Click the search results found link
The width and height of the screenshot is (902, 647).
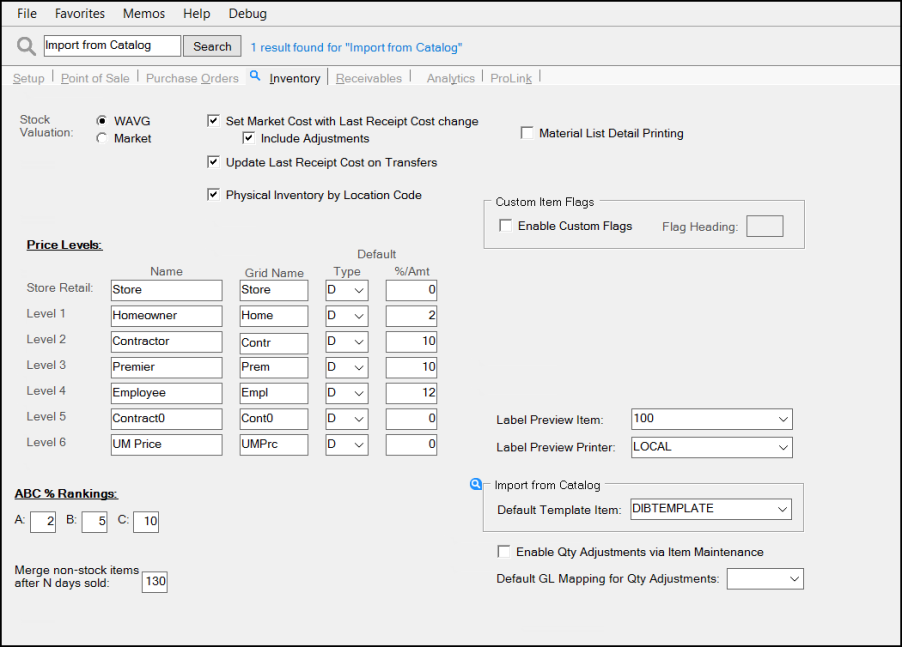click(x=356, y=47)
